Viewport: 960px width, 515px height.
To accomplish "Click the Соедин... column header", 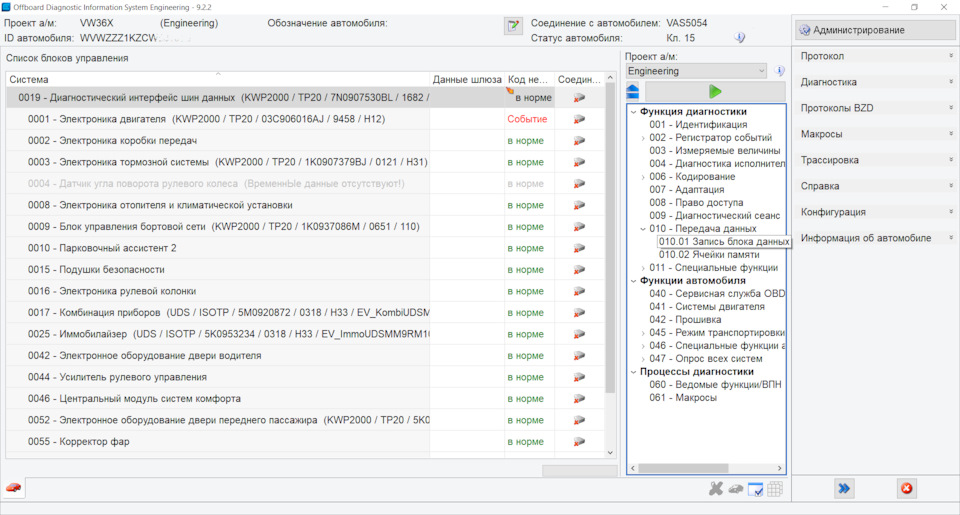I will coord(579,80).
